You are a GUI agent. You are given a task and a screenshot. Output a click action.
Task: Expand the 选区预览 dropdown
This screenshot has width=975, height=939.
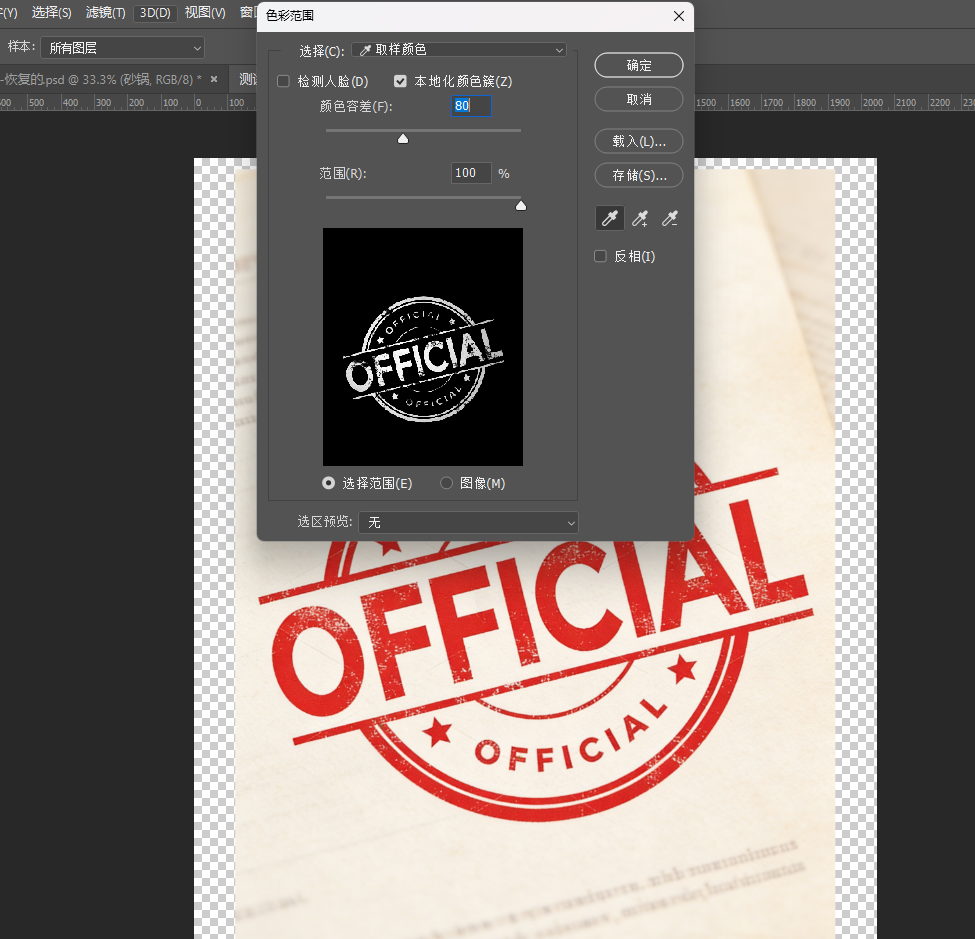pos(468,522)
